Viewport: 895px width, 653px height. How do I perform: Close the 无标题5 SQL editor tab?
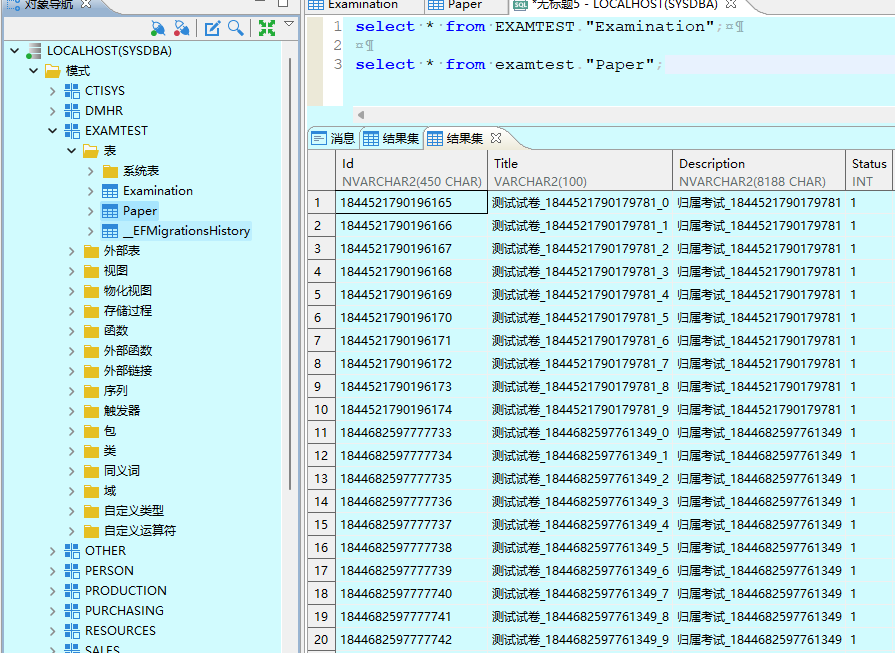tap(731, 4)
